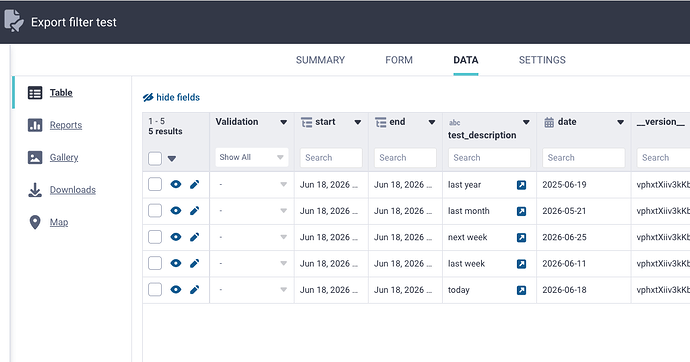Open the bulk-select arrow next to header checkbox
690x362 pixels.
click(x=172, y=159)
